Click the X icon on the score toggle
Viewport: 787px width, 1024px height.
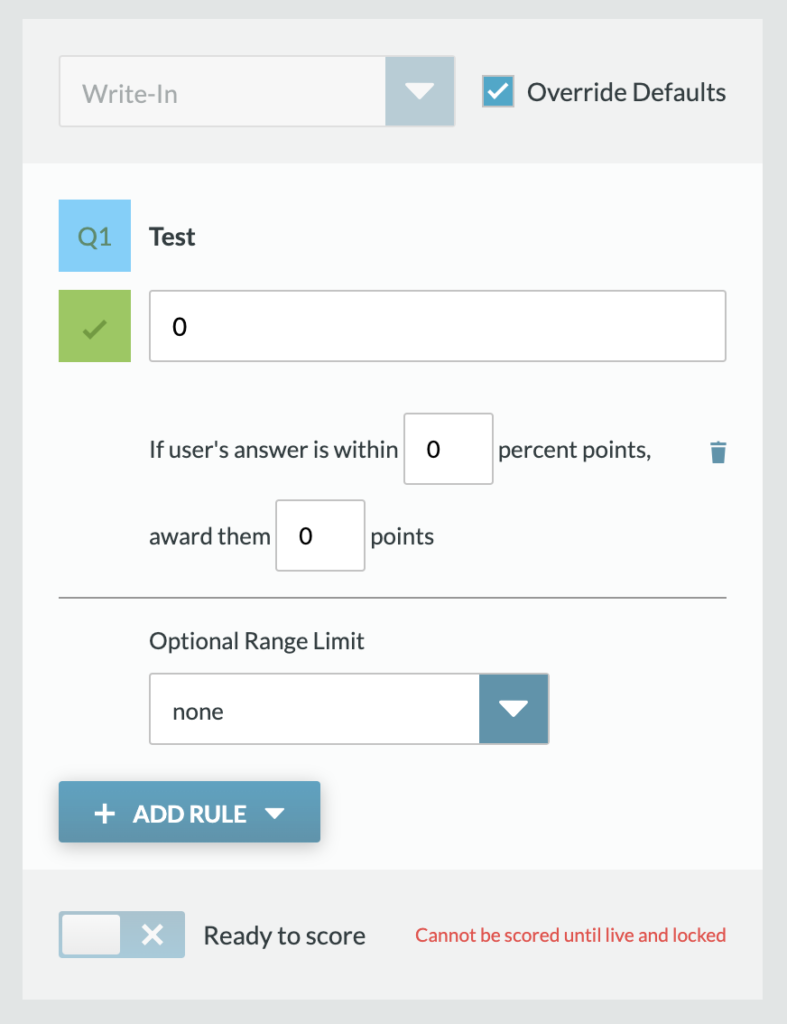click(x=152, y=935)
